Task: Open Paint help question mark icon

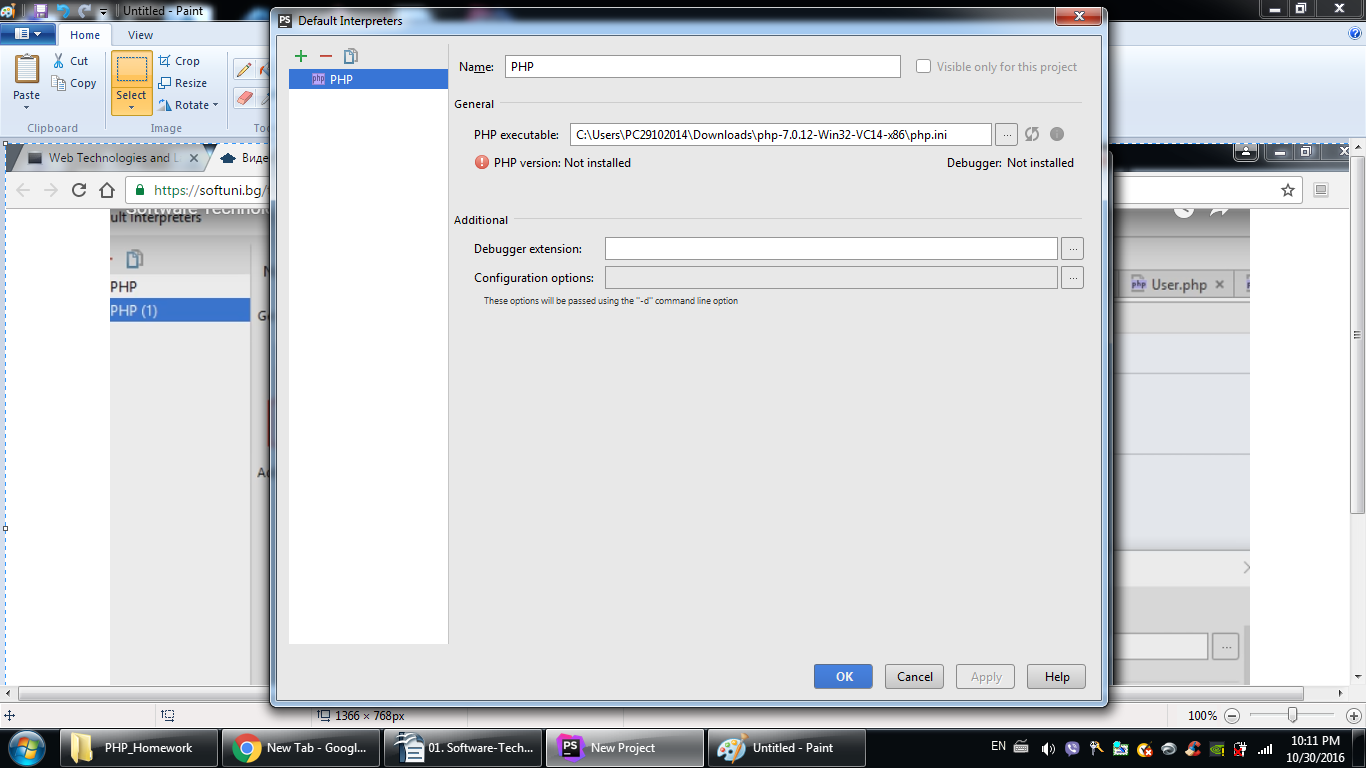Action: point(1355,33)
